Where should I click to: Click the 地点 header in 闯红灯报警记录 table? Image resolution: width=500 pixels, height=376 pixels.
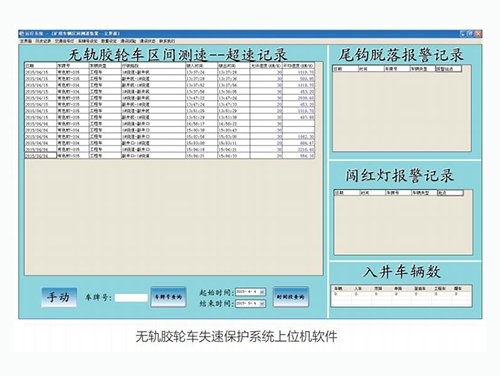(x=450, y=193)
